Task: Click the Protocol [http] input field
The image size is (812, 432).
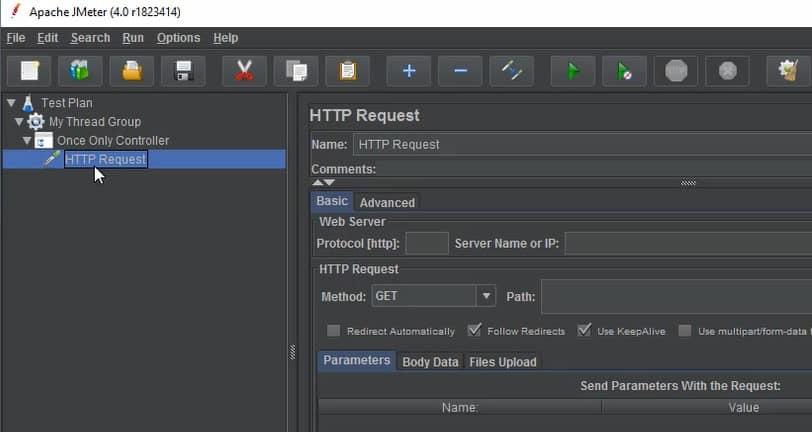Action: [x=427, y=243]
